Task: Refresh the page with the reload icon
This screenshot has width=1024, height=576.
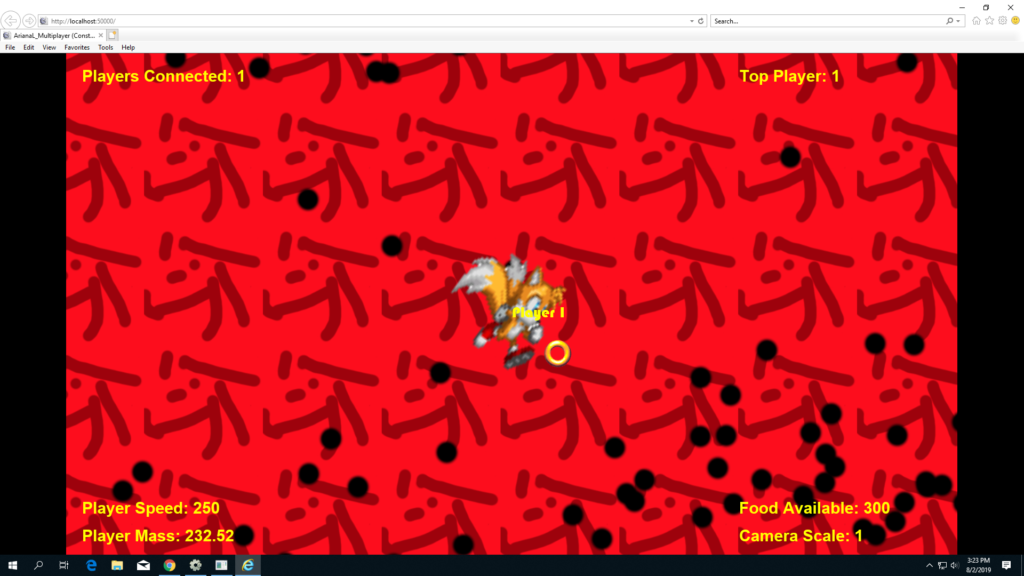Action: coord(701,21)
